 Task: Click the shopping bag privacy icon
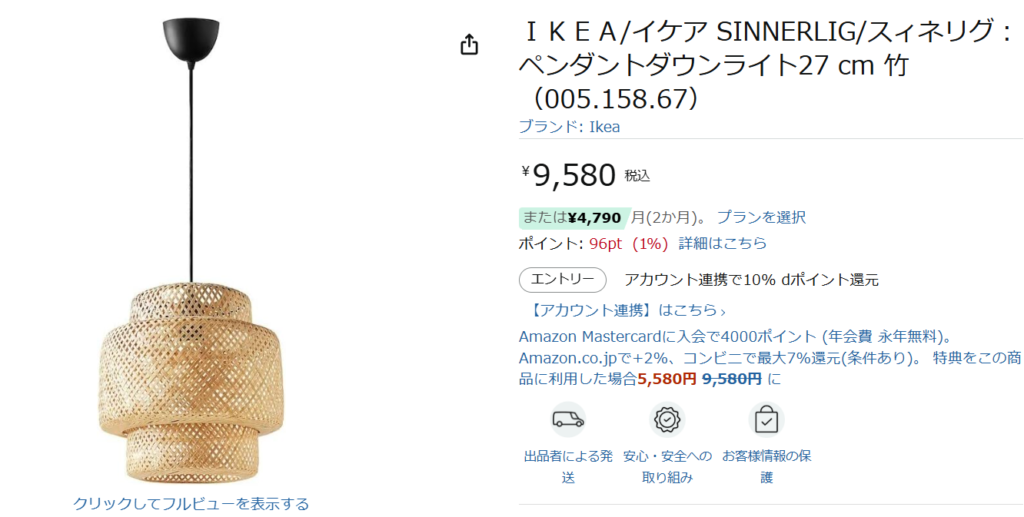(766, 420)
